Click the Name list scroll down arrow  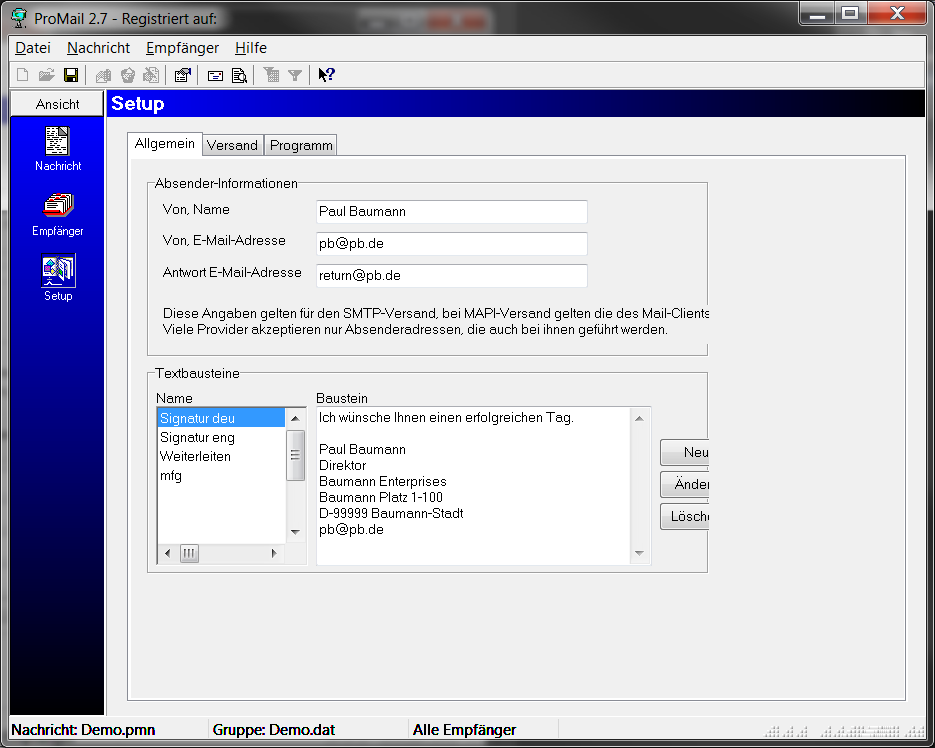click(x=295, y=532)
